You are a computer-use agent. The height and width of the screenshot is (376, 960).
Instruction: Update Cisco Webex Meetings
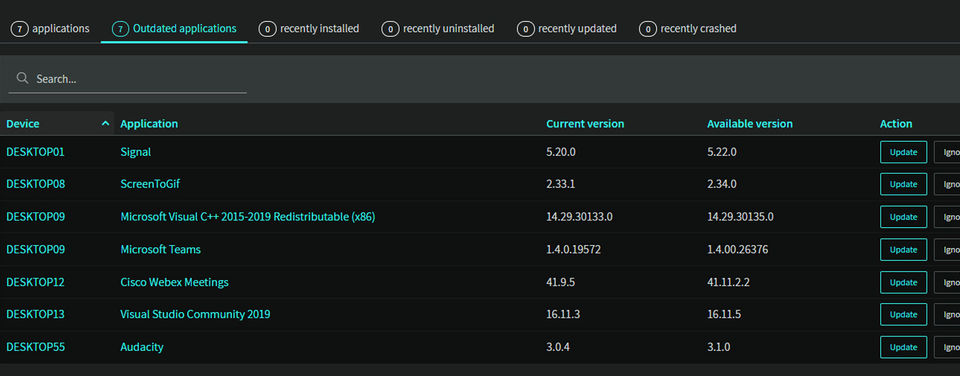903,282
